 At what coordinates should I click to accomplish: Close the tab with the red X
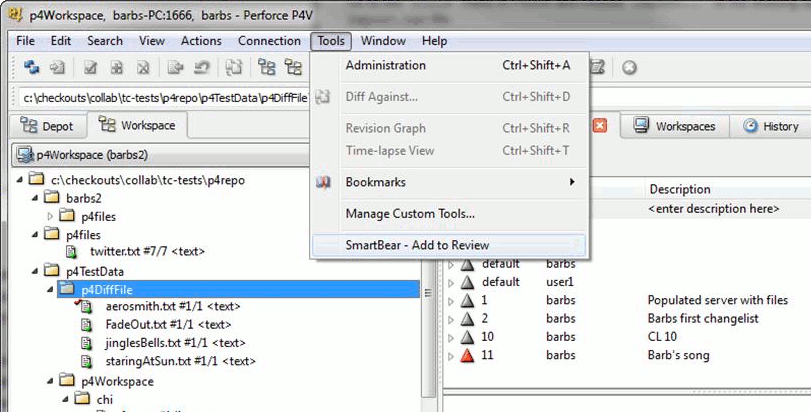[600, 126]
